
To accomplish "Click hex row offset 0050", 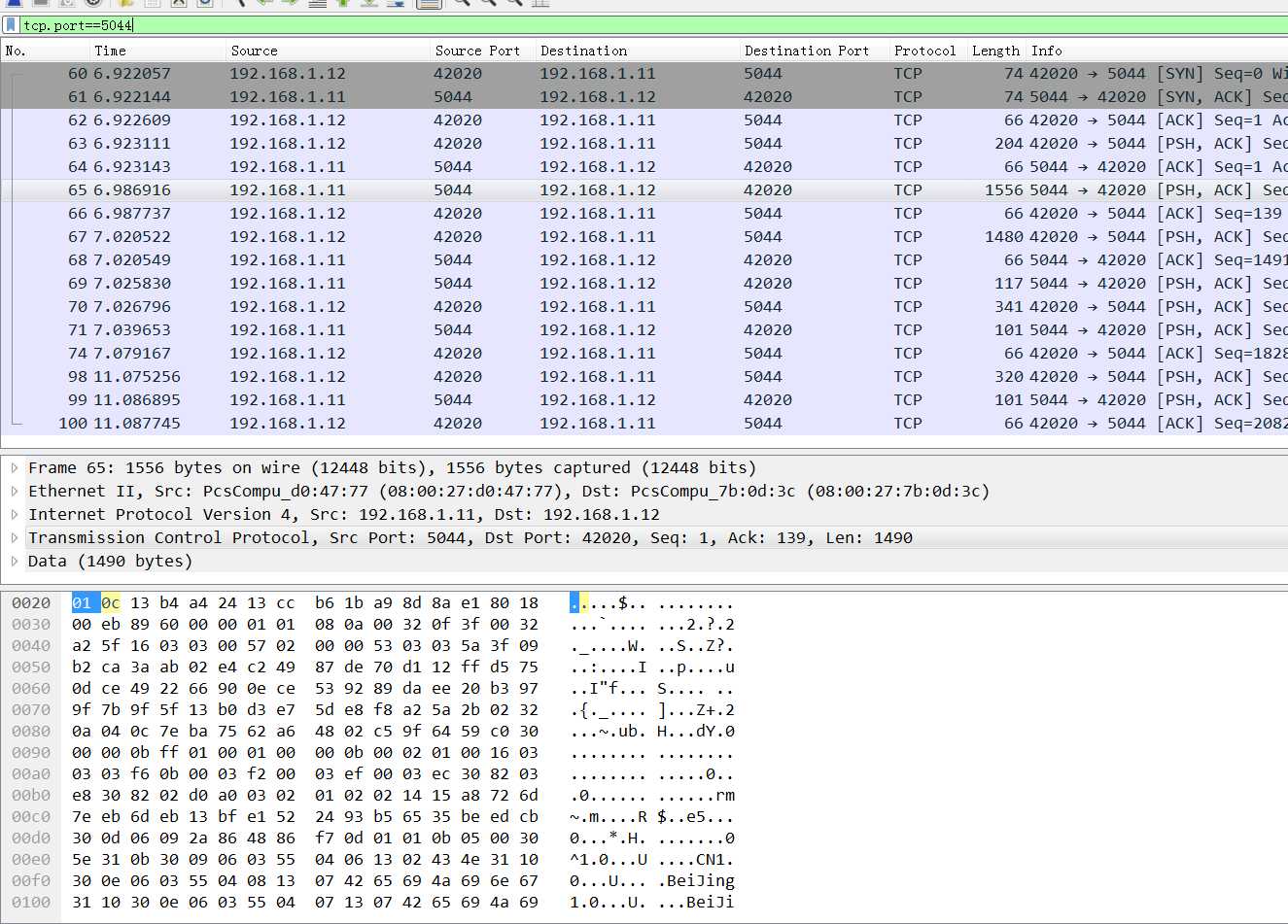I will point(31,667).
